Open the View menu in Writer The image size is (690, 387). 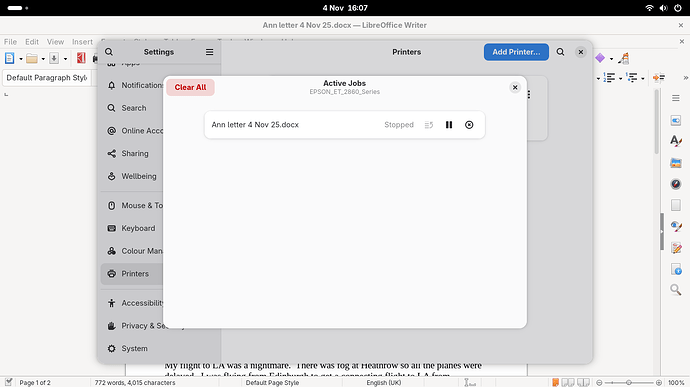[x=55, y=42]
